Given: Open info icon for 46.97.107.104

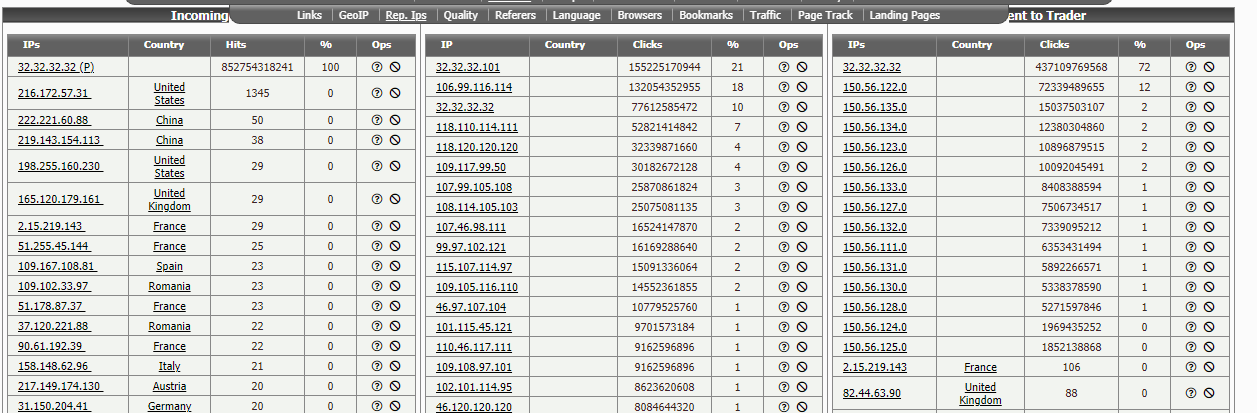Looking at the screenshot, I should (784, 307).
